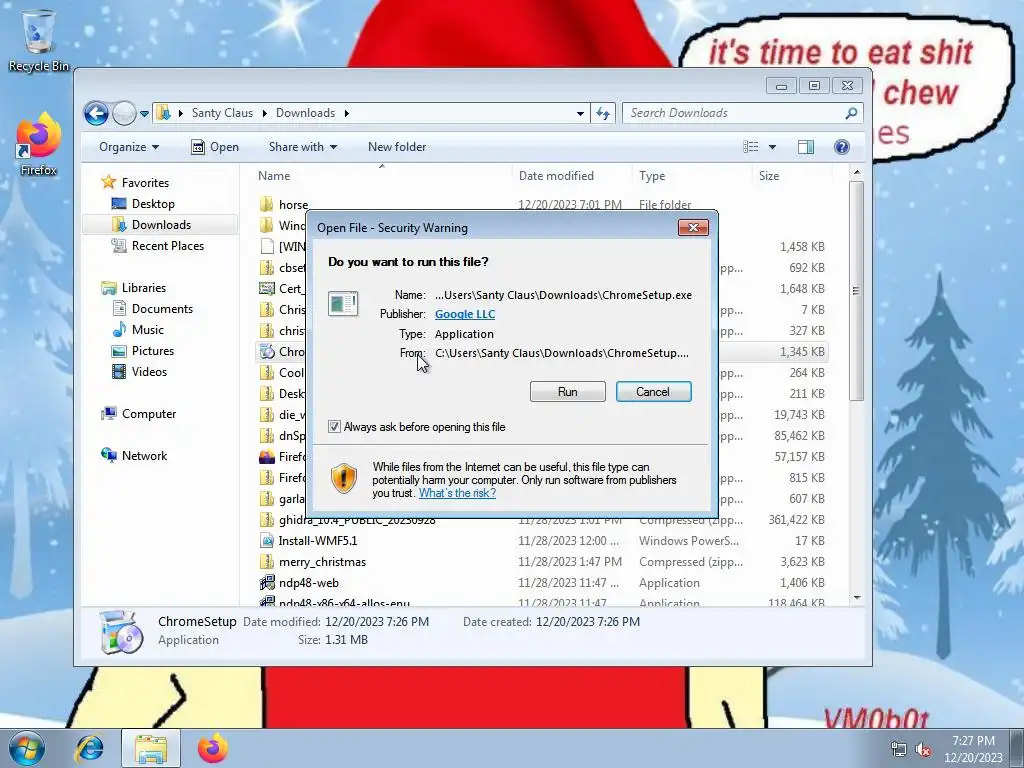Viewport: 1024px width, 768px height.
Task: Select the horse folder
Action: pyautogui.click(x=293, y=204)
